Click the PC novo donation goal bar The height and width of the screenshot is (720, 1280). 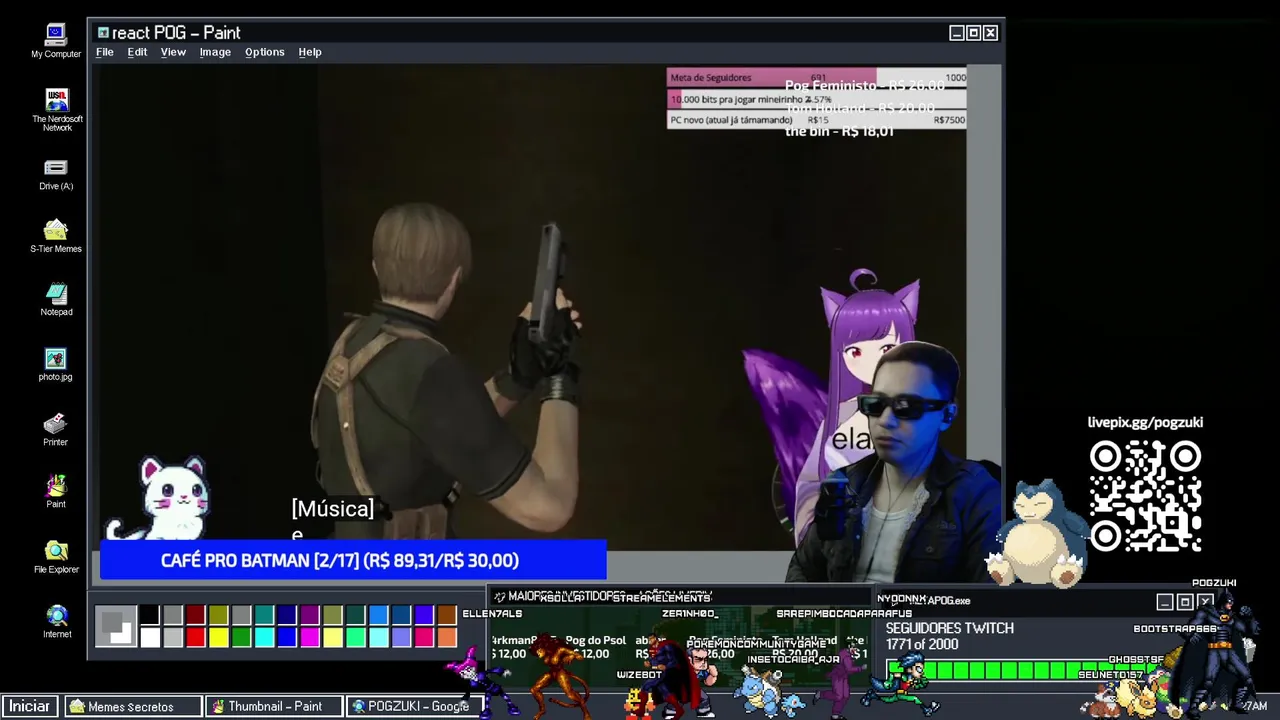[817, 120]
